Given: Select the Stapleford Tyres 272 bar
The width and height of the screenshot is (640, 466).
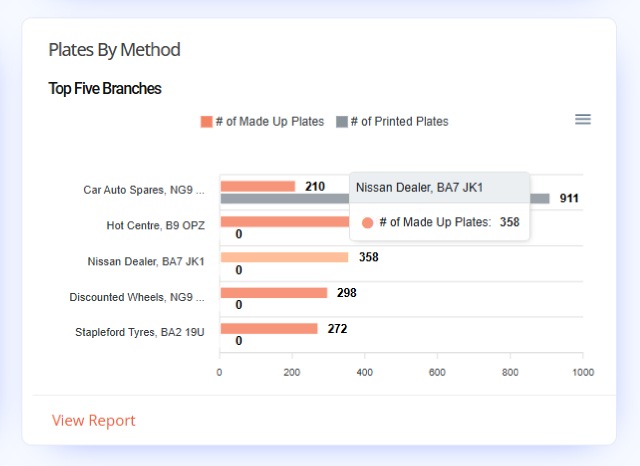Looking at the screenshot, I should pos(269,328).
